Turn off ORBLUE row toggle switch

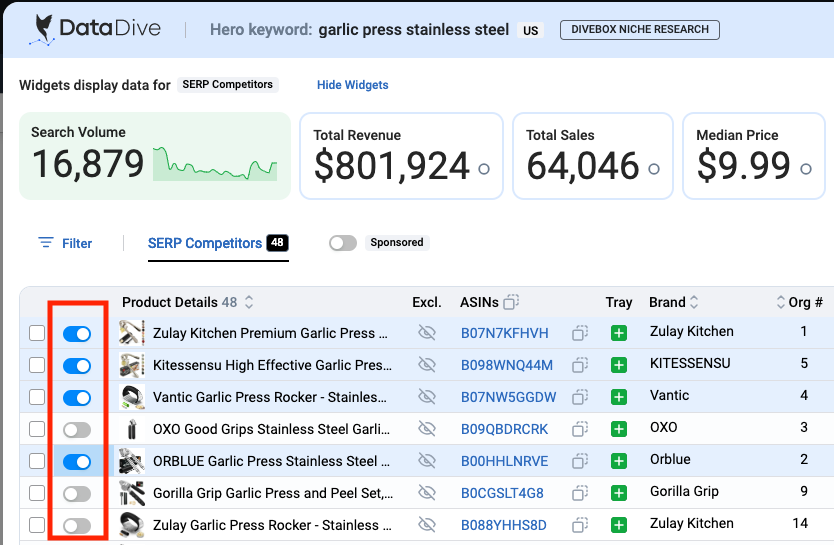pos(77,462)
